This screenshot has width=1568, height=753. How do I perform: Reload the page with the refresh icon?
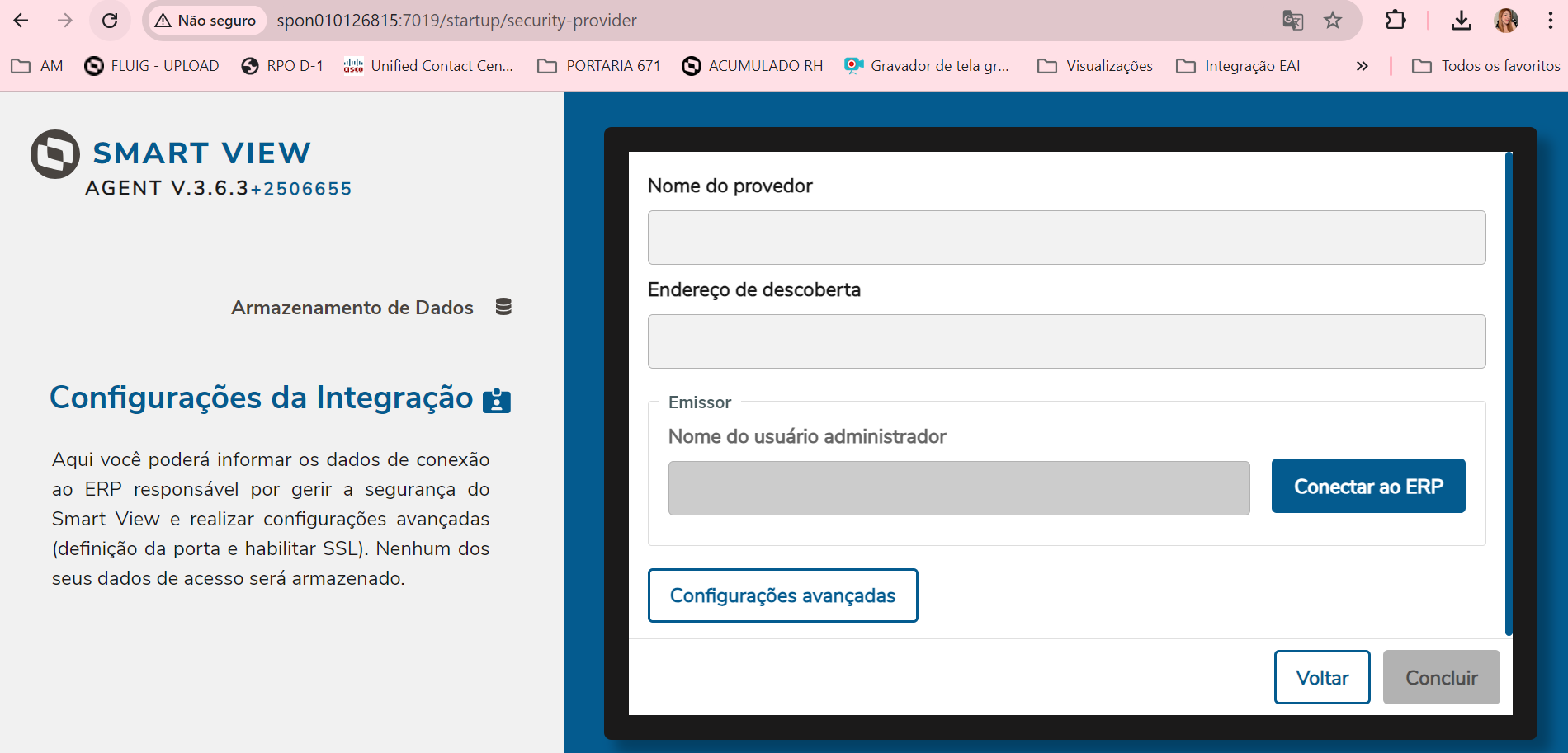click(x=110, y=21)
